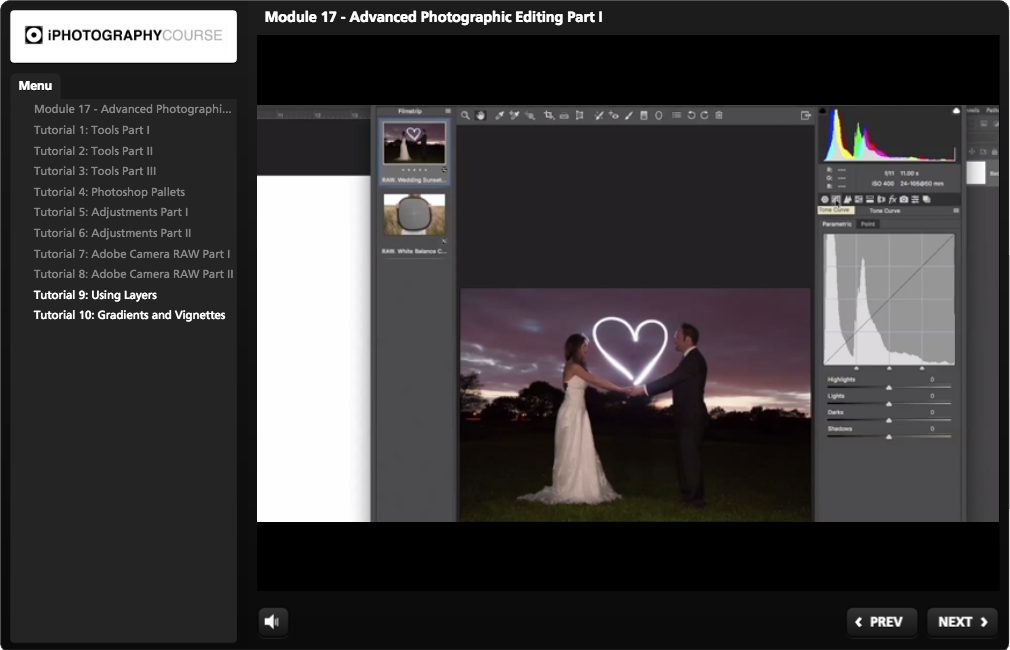This screenshot has height=650, width=1010.
Task: Click the Shadows value field
Action: 932,428
